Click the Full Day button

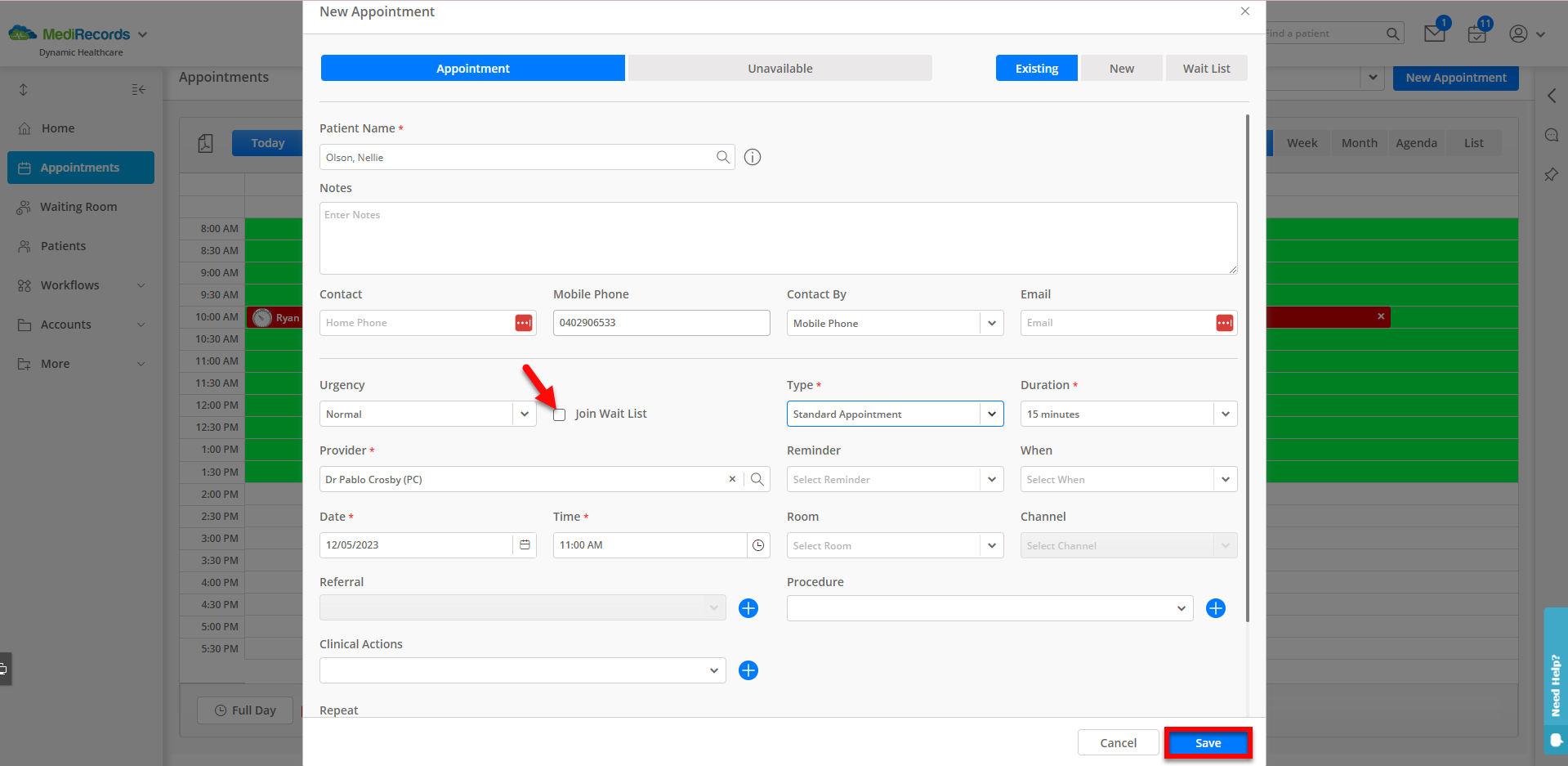tap(245, 710)
